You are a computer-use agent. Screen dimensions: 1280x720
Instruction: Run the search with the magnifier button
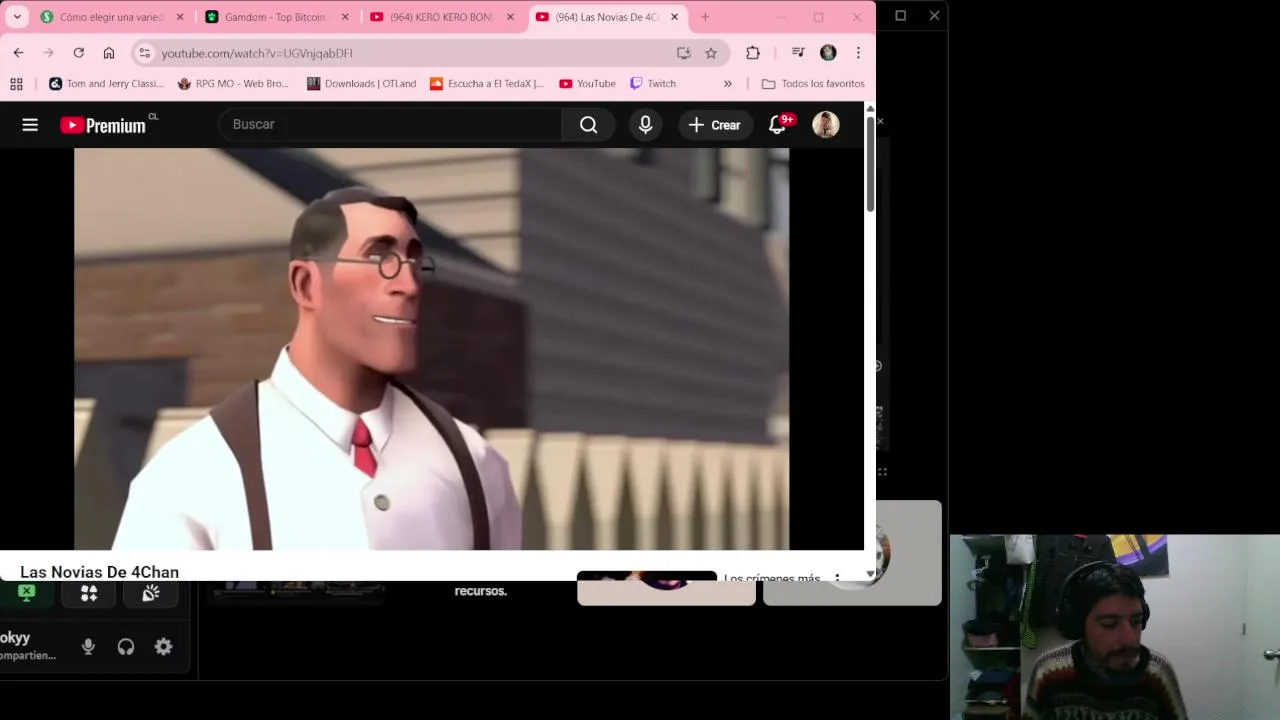pos(589,124)
